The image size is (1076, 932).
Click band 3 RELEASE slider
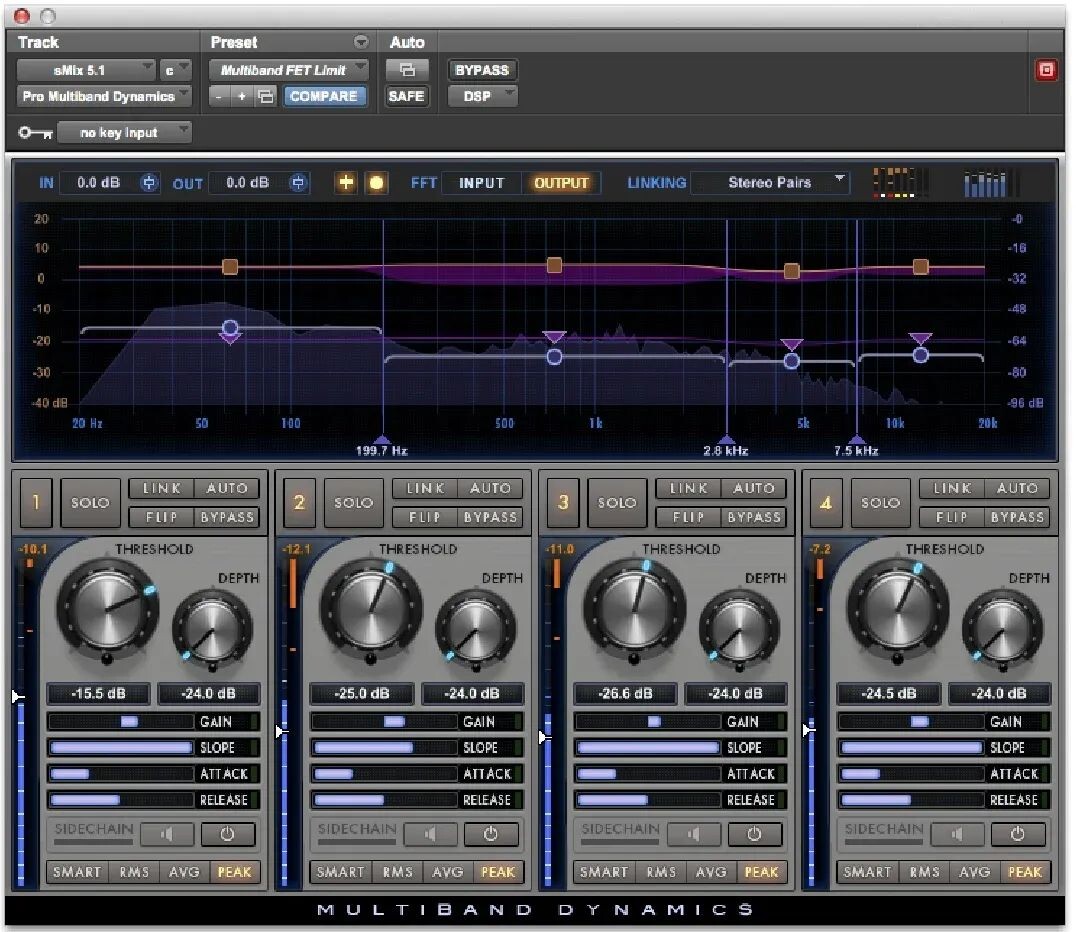648,800
